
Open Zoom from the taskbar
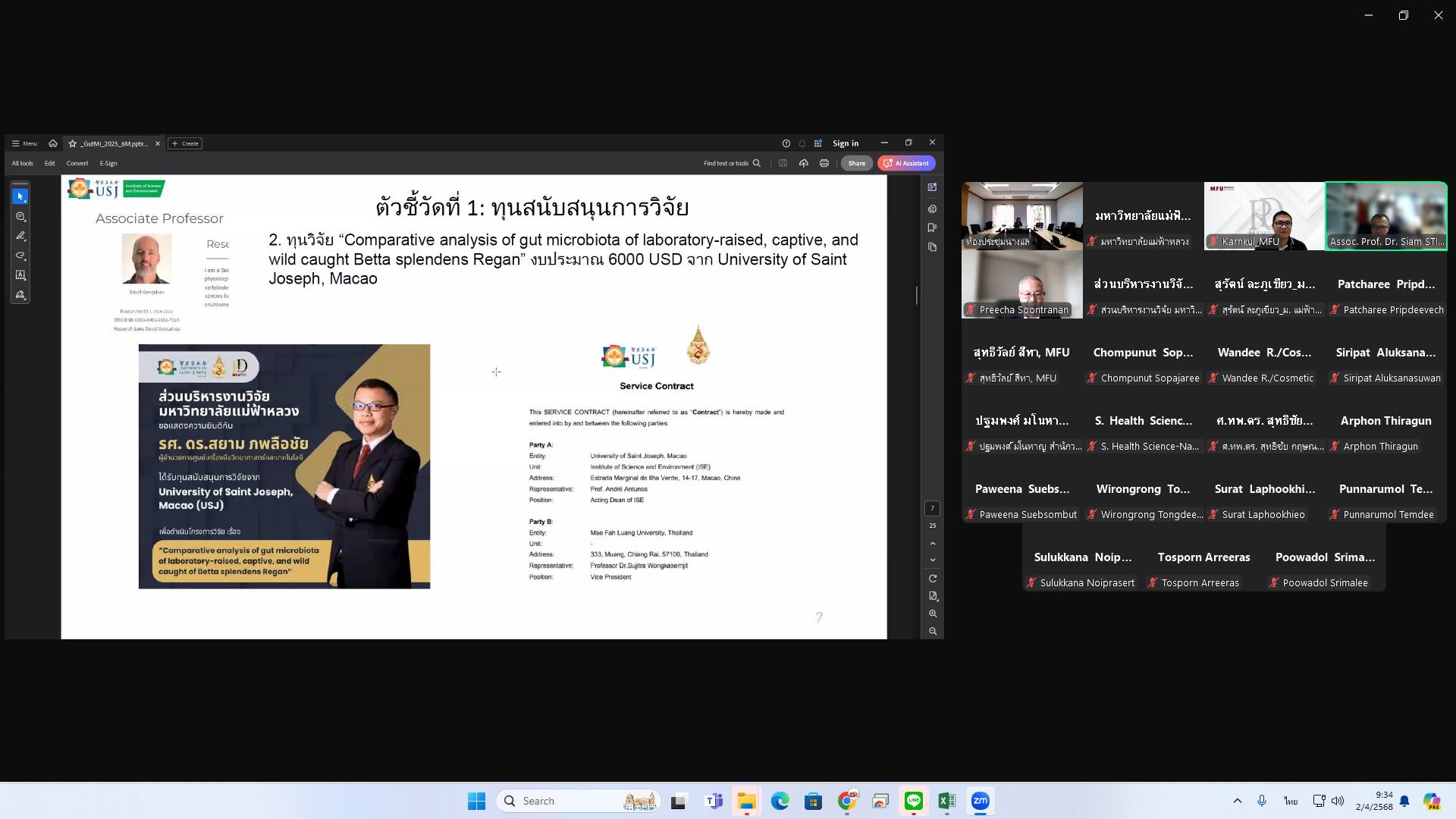pos(980,801)
